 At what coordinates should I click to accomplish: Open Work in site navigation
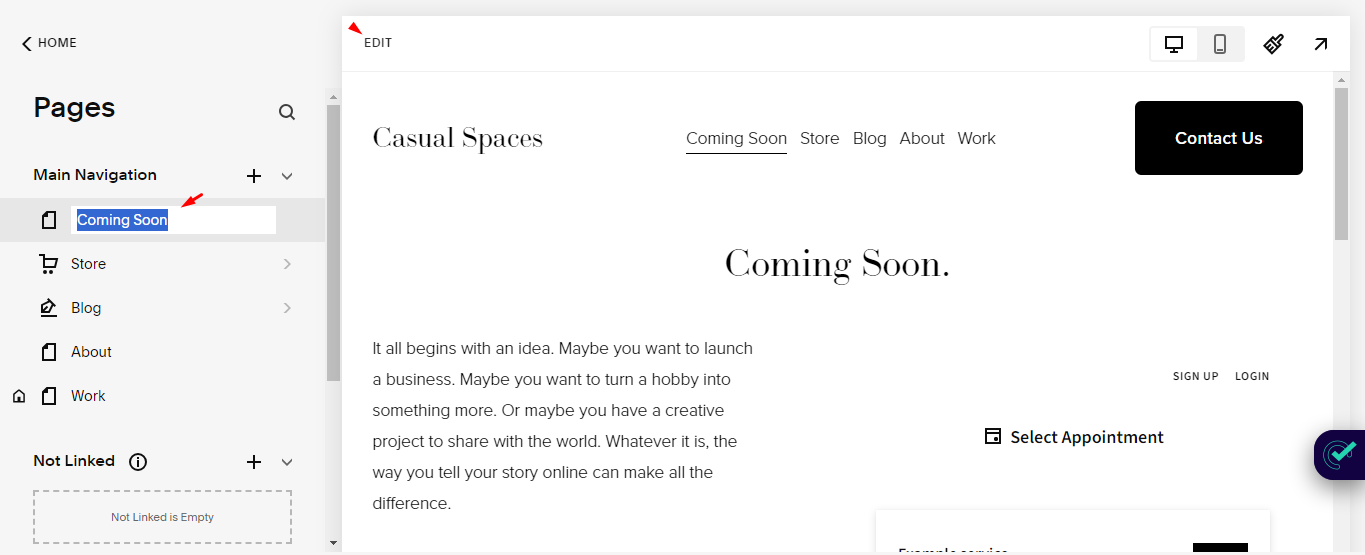coord(977,139)
